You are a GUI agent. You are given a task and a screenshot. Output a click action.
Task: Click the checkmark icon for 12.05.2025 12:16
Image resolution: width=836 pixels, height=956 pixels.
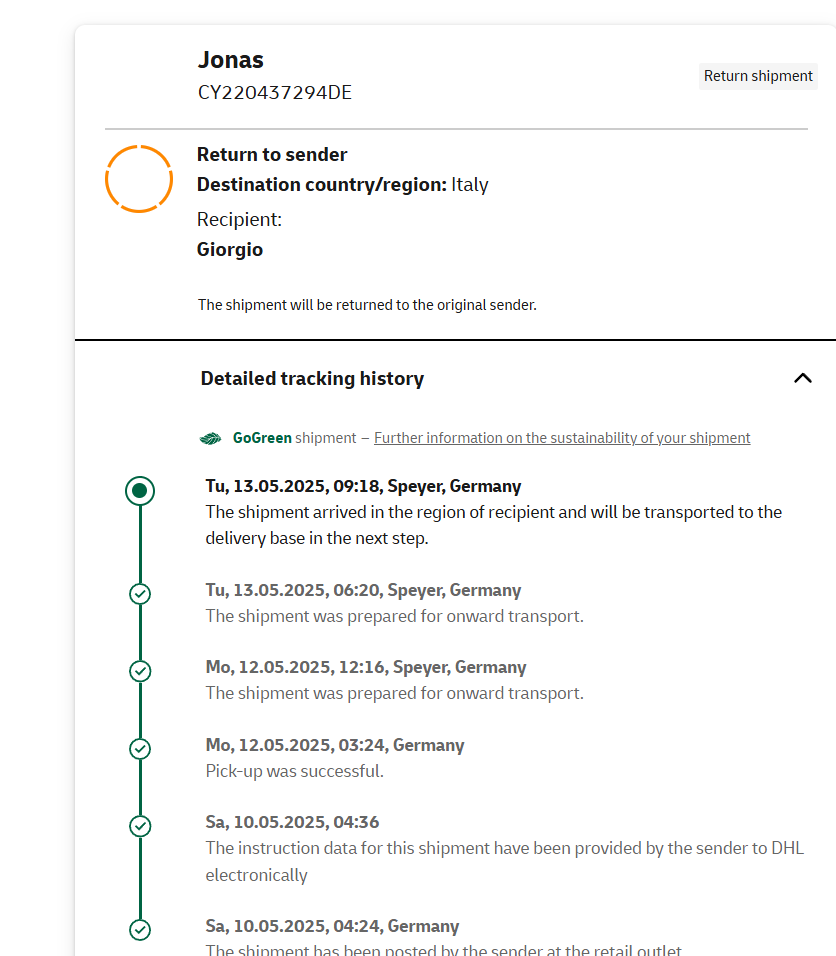(x=140, y=671)
